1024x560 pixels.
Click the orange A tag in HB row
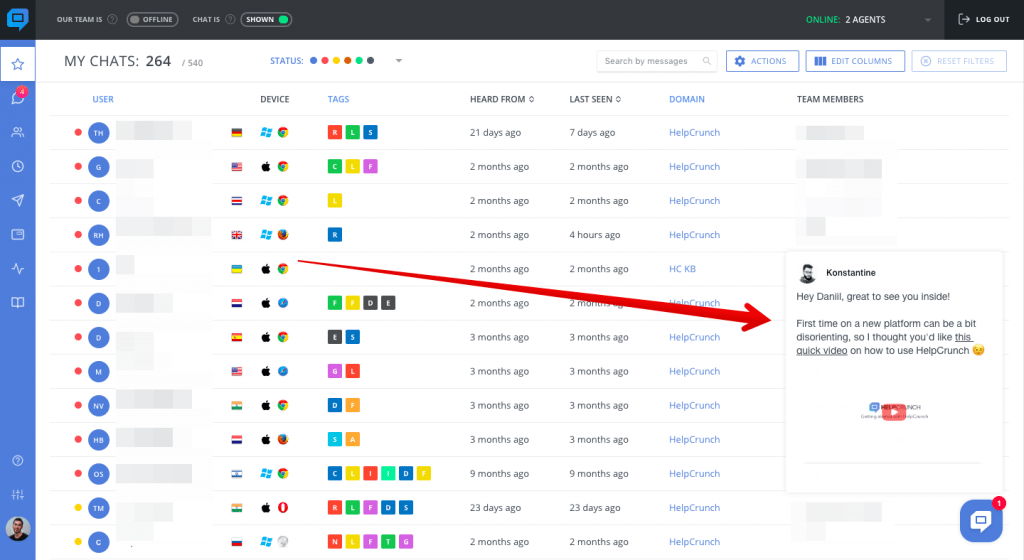[353, 439]
